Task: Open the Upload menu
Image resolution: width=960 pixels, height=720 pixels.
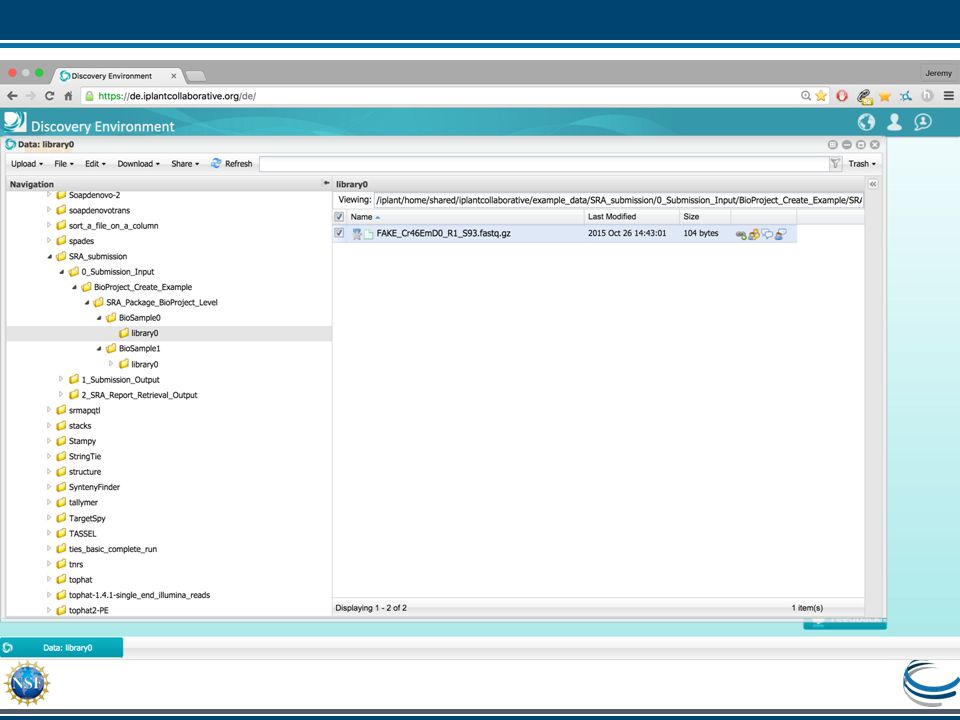Action: [27, 163]
